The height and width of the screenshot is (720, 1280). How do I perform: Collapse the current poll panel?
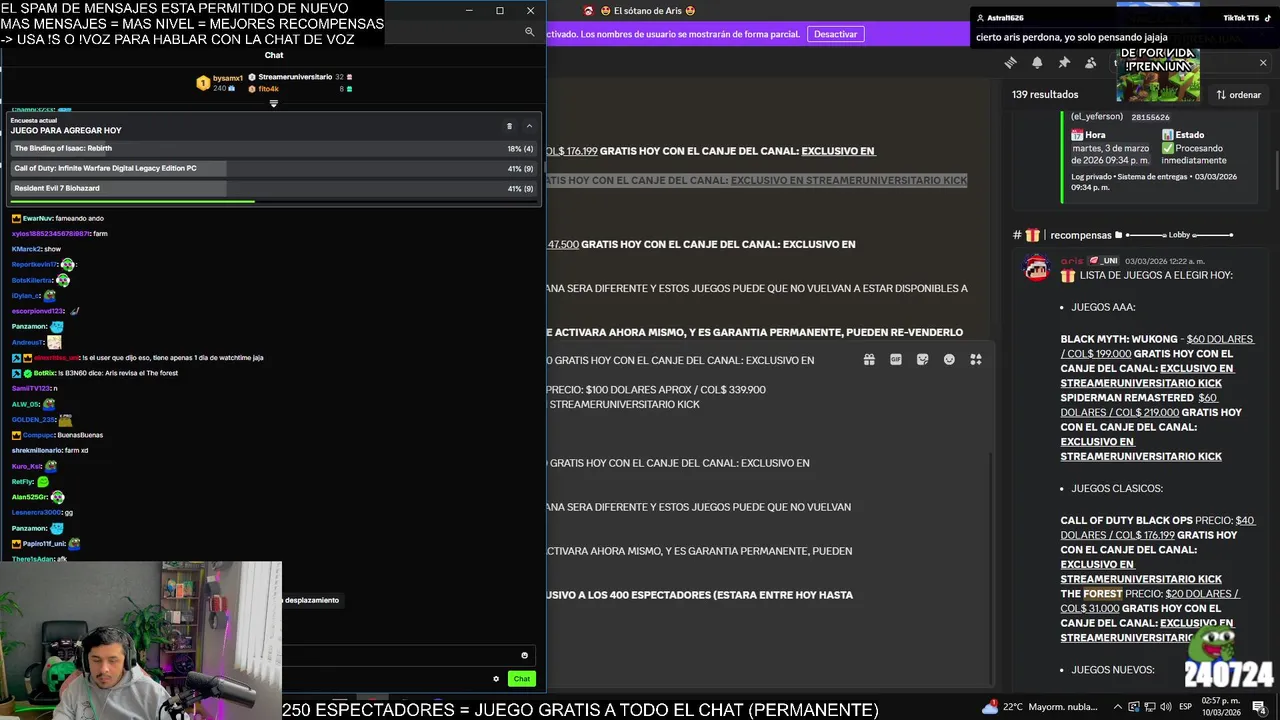[529, 126]
